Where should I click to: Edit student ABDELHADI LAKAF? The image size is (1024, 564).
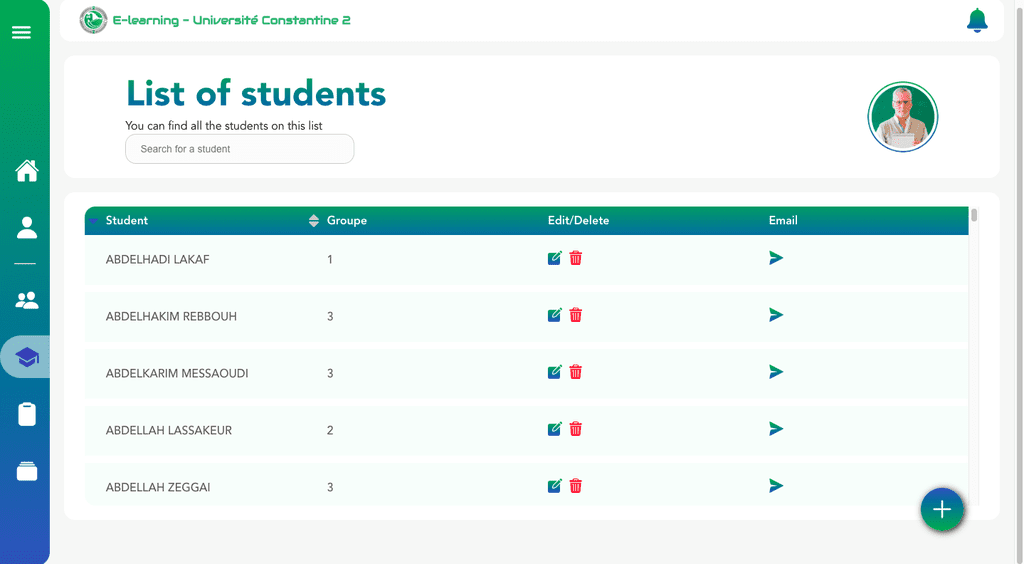[x=554, y=258]
